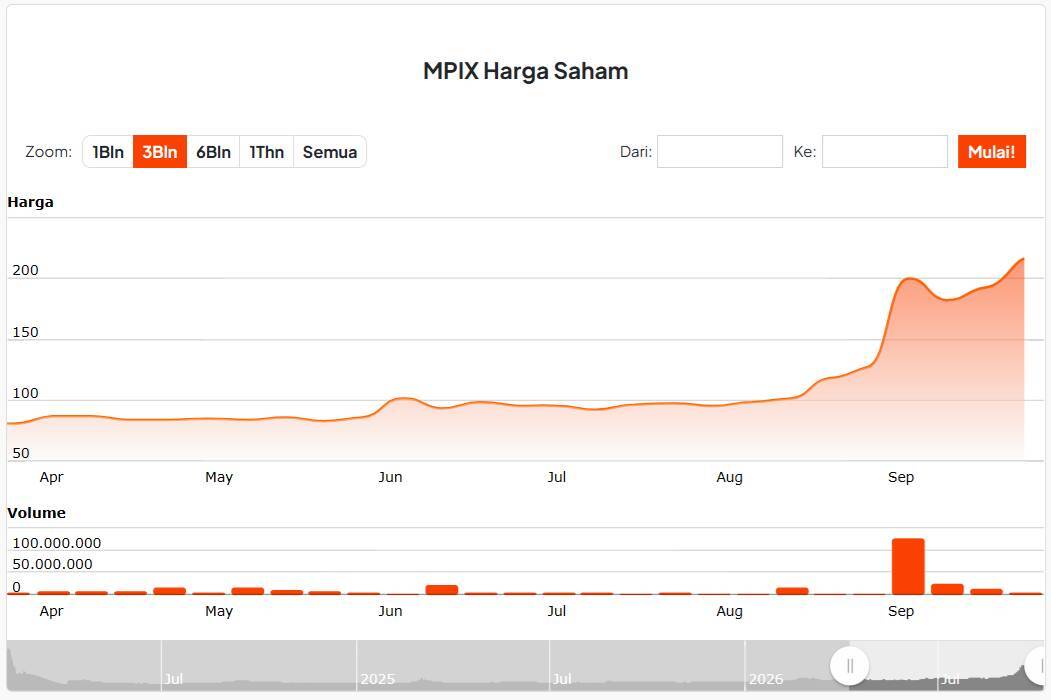Focus the Ke date input field
Screen dimensions: 1051x700
pos(885,152)
